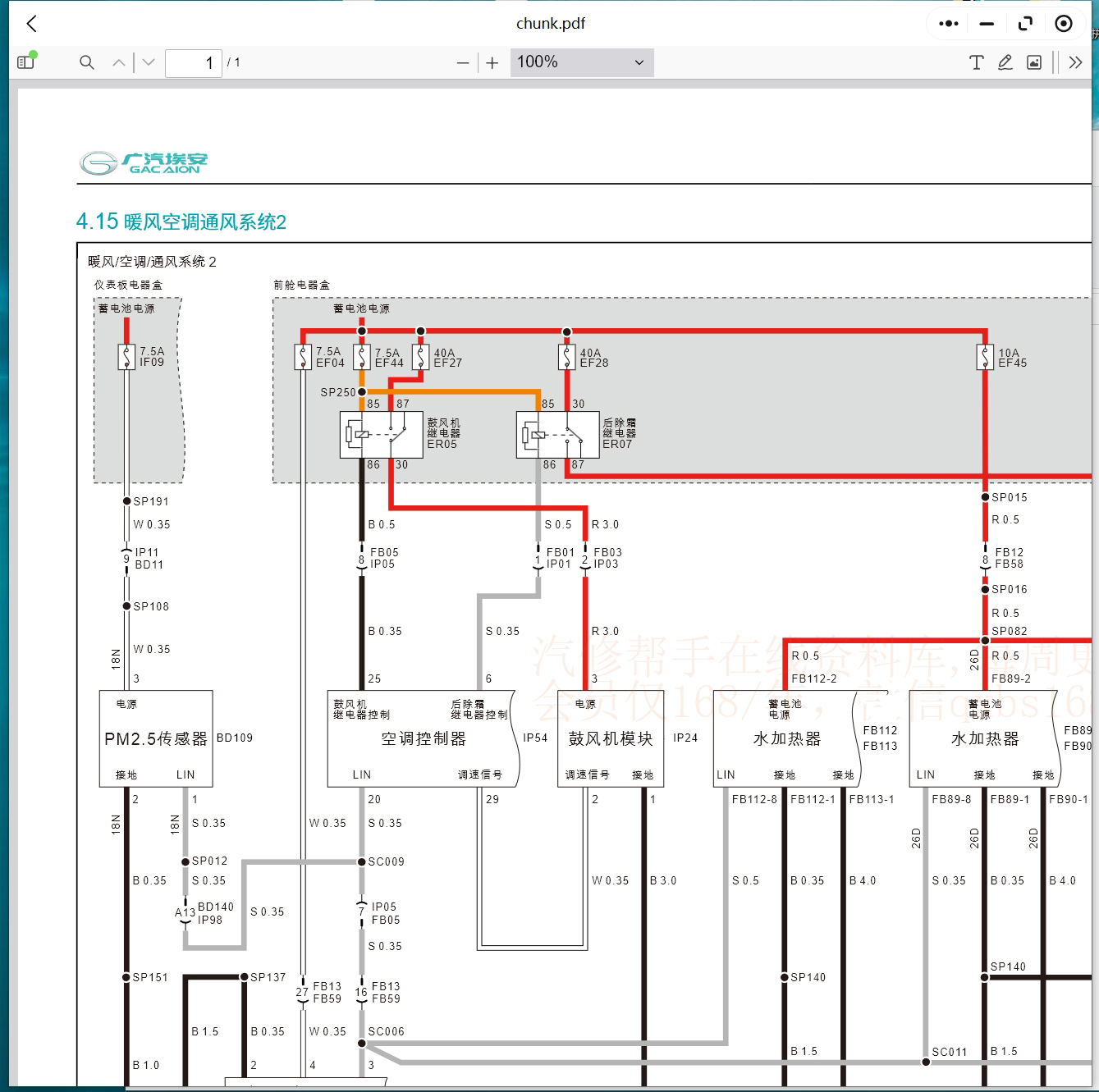Click the zoom out minus icon
Image resolution: width=1099 pixels, height=1092 pixels.
click(x=461, y=62)
